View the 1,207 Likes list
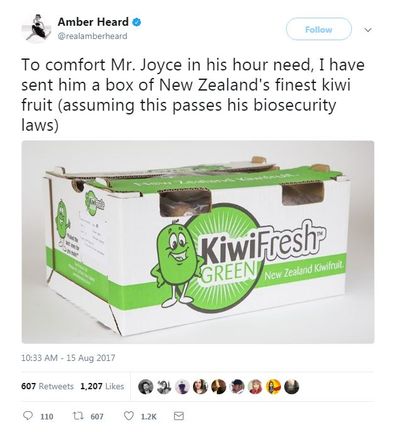The width and height of the screenshot is (396, 432). click(x=102, y=386)
